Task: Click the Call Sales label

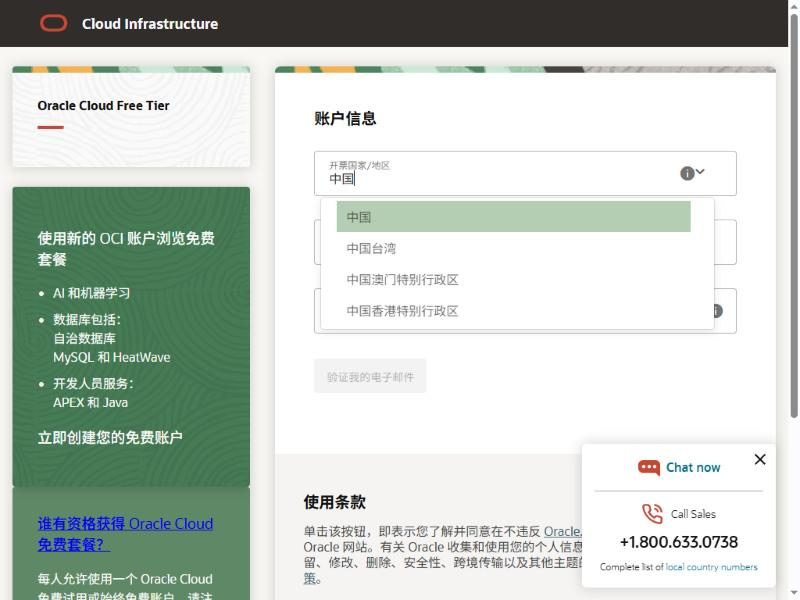Action: [x=693, y=514]
